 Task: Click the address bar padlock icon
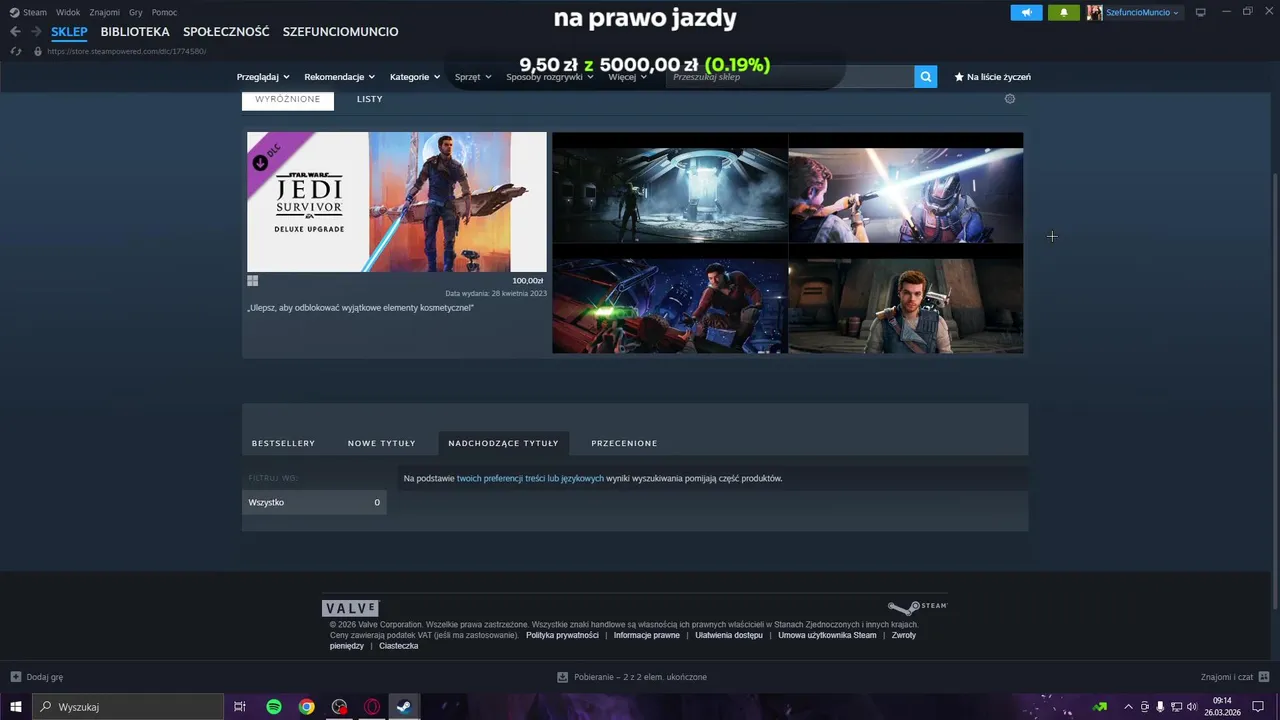pos(38,51)
